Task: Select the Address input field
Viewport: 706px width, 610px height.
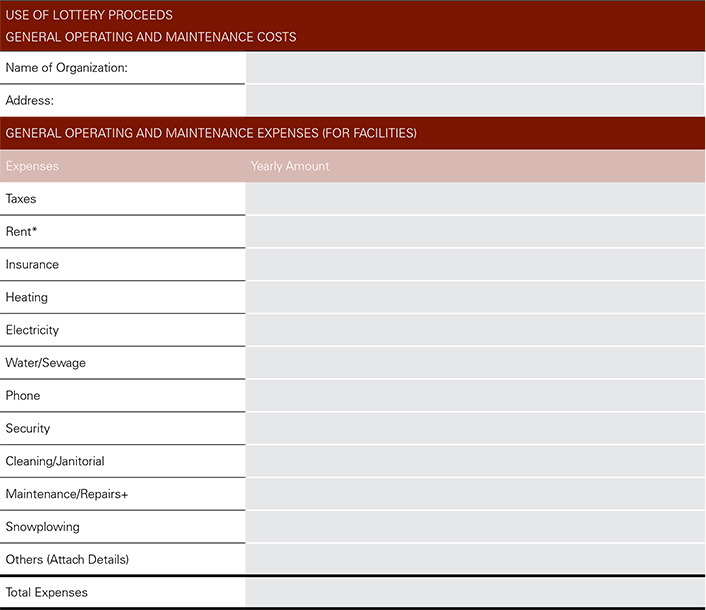Action: pyautogui.click(x=475, y=100)
